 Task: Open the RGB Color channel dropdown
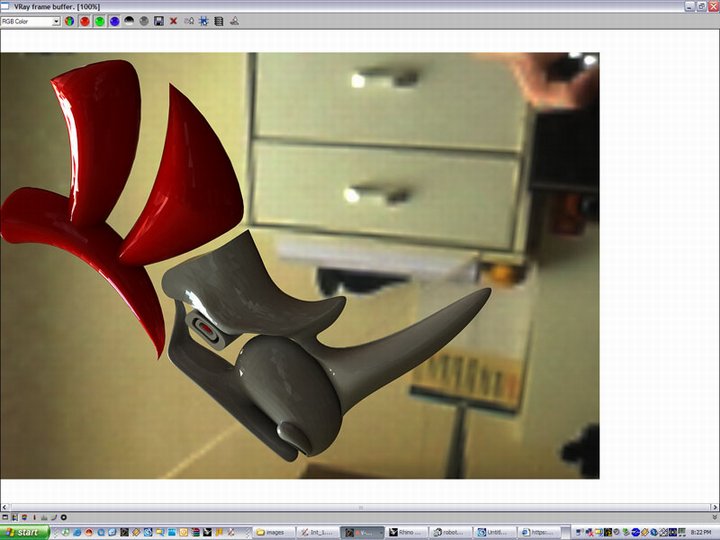click(31, 20)
